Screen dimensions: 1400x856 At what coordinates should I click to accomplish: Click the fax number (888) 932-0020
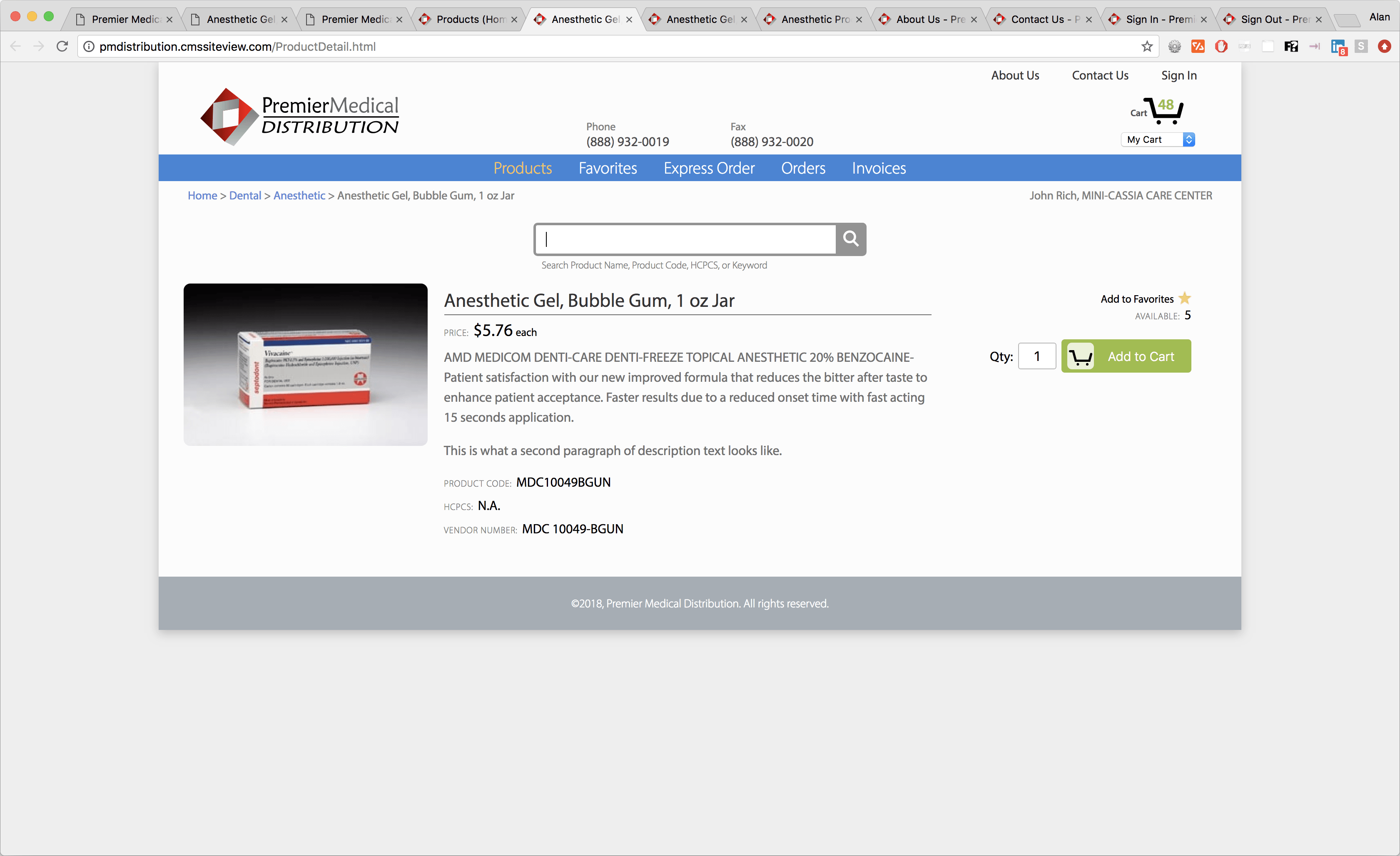point(772,142)
